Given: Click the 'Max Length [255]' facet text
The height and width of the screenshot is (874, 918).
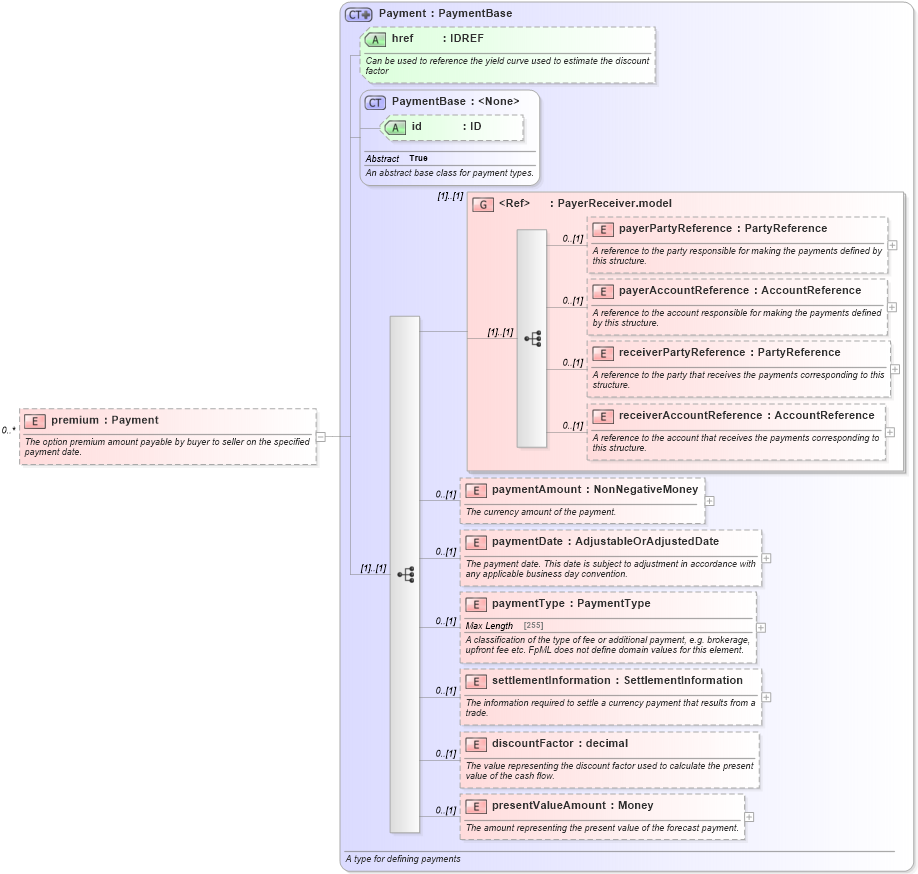Looking at the screenshot, I should (x=505, y=626).
